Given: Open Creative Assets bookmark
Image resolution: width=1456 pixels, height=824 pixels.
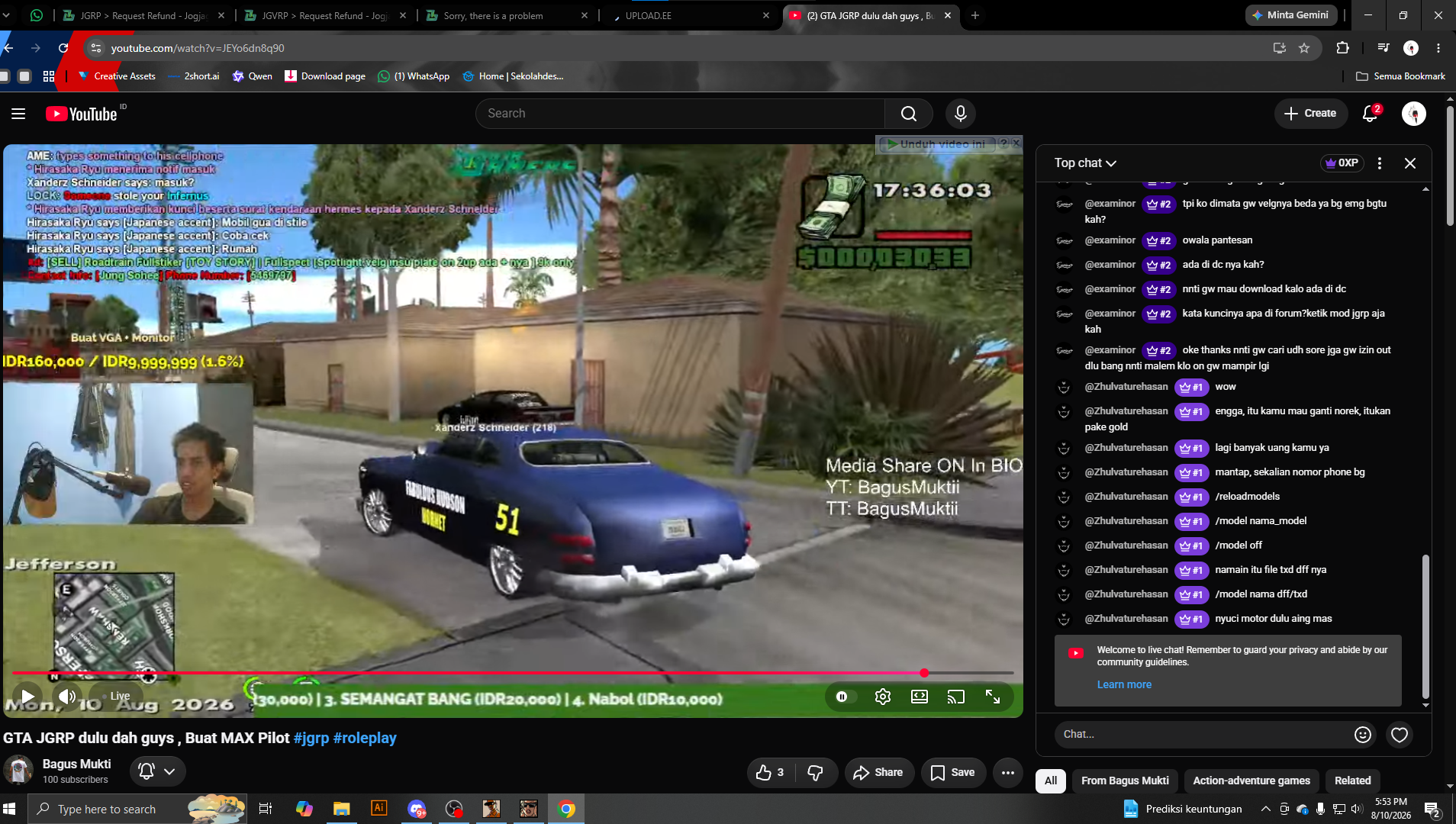Looking at the screenshot, I should tap(117, 76).
